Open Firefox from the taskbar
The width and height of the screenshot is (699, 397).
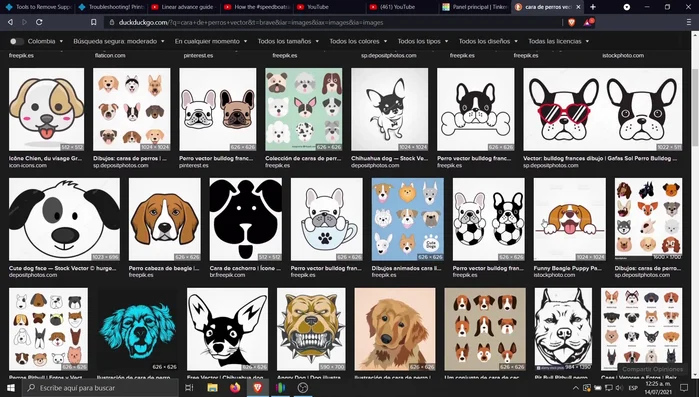pos(235,388)
